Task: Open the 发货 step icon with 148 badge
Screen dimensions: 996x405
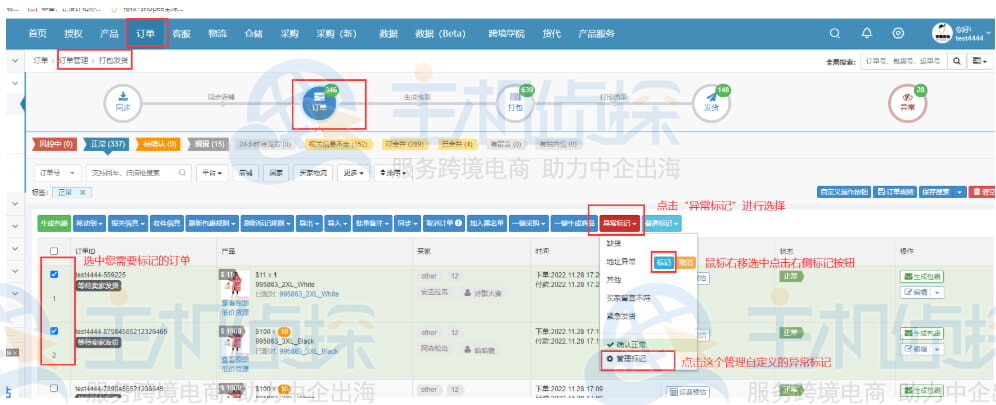Action: (x=711, y=103)
